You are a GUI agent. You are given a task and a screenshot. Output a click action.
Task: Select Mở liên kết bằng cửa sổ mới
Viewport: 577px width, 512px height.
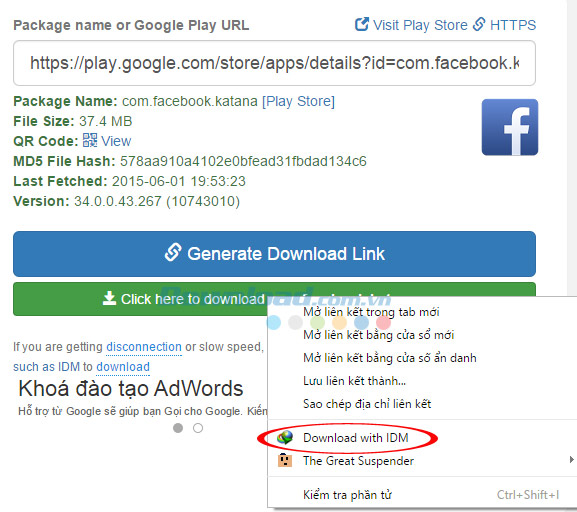point(378,335)
